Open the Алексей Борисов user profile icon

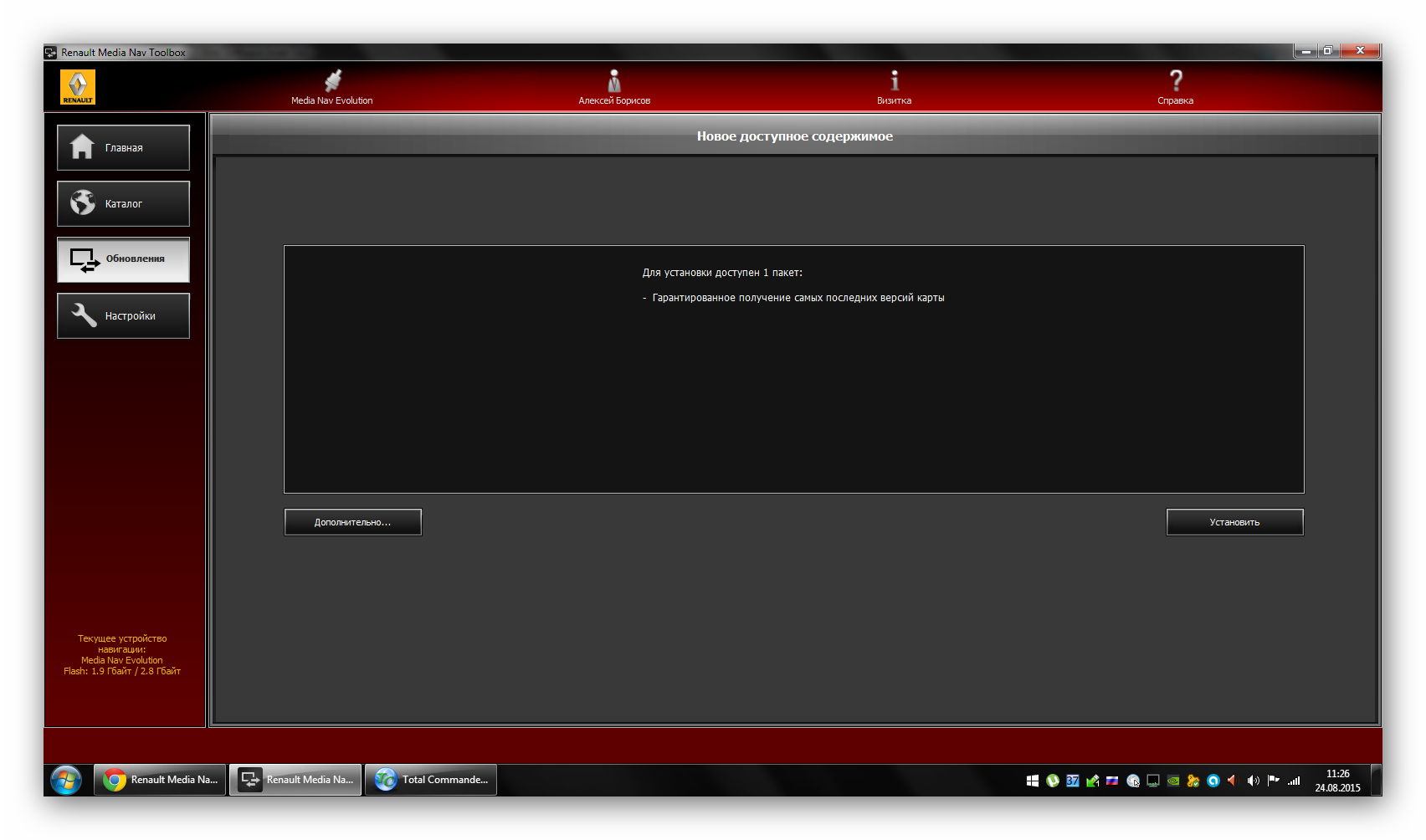pyautogui.click(x=614, y=81)
